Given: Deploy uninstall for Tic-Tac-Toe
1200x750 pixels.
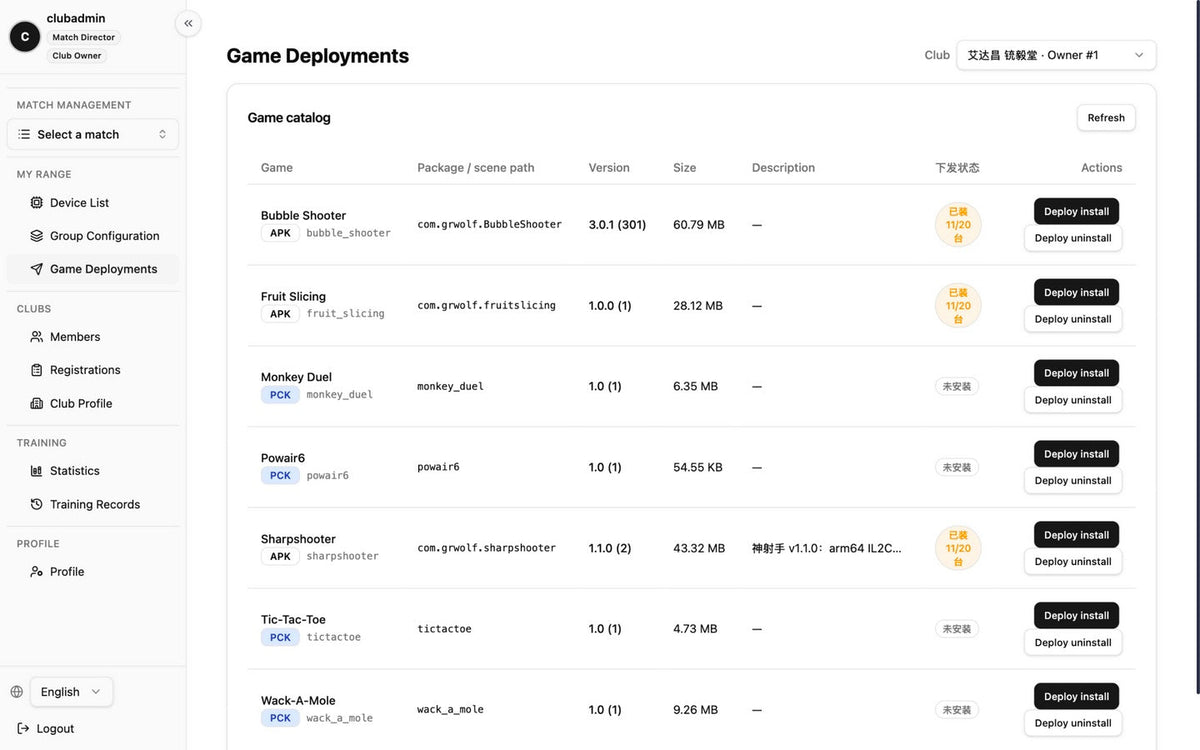Looking at the screenshot, I should pos(1073,643).
